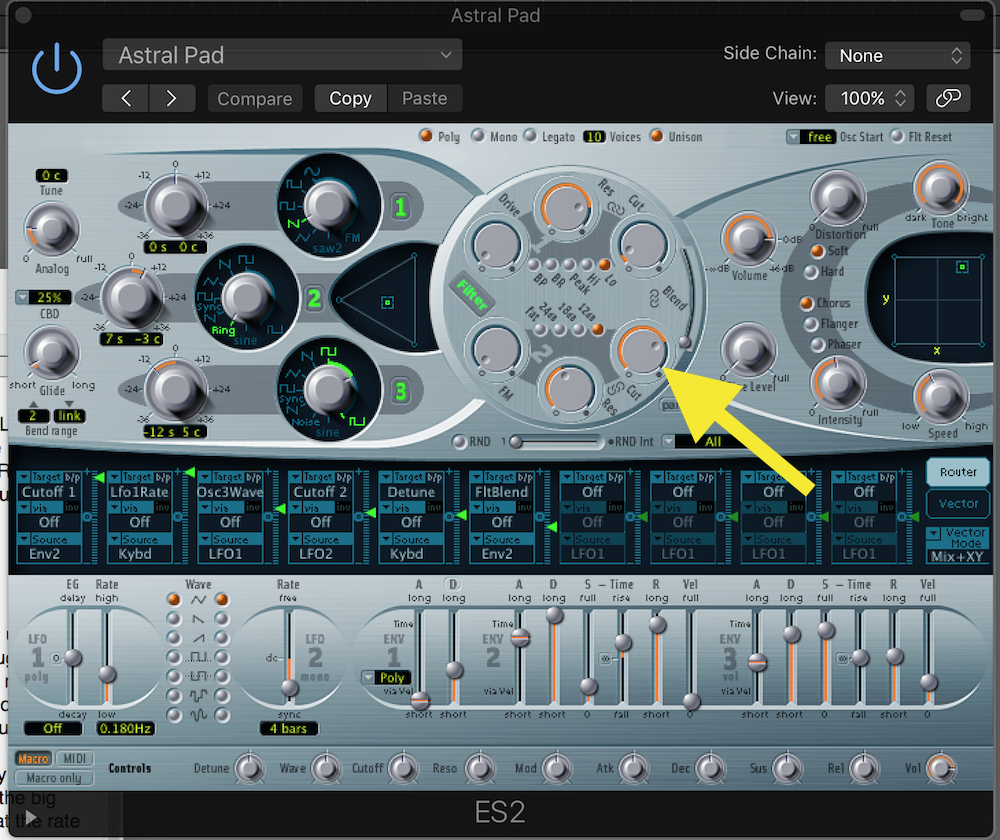Click the Glide knob
The width and height of the screenshot is (1000, 840).
[x=52, y=353]
